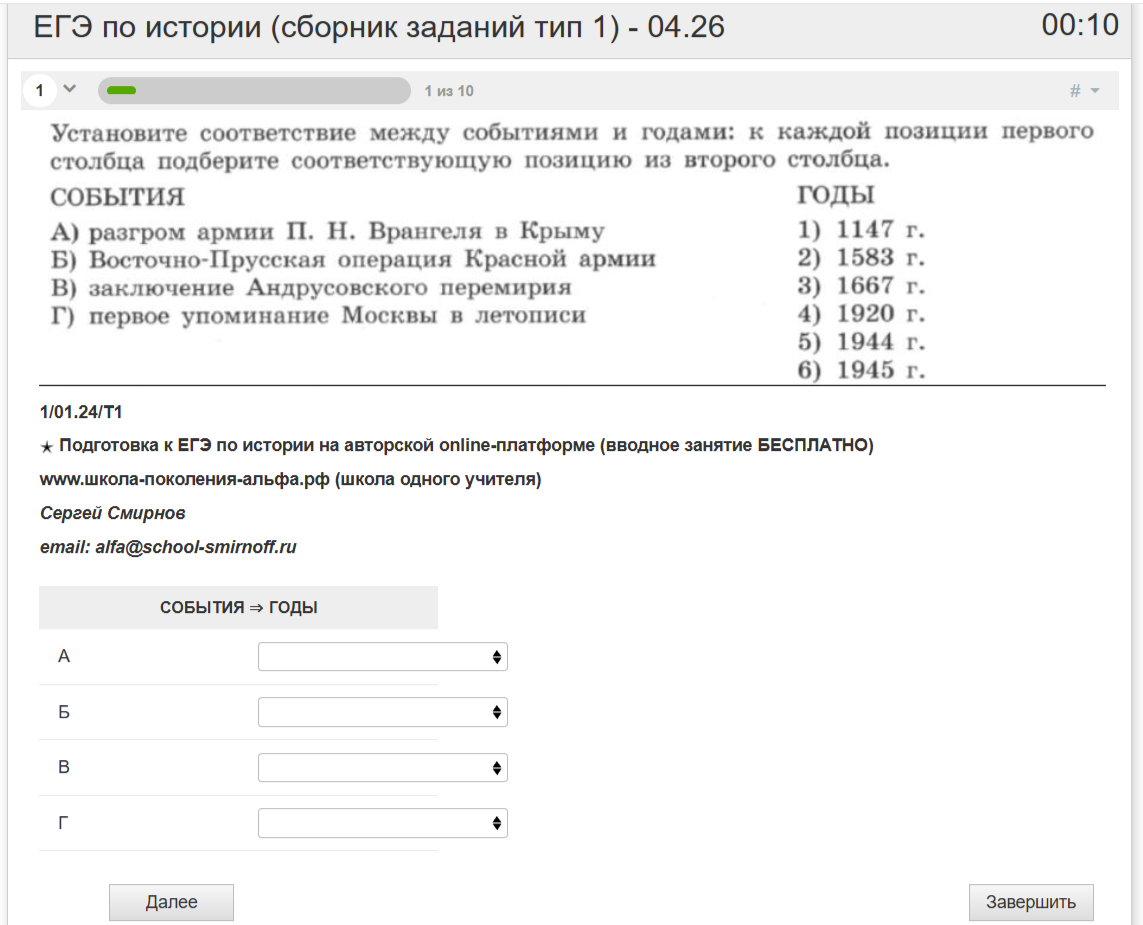Click the www.школа-поколения-альфа.рф website address
The width and height of the screenshot is (1143, 925).
pyautogui.click(x=184, y=479)
